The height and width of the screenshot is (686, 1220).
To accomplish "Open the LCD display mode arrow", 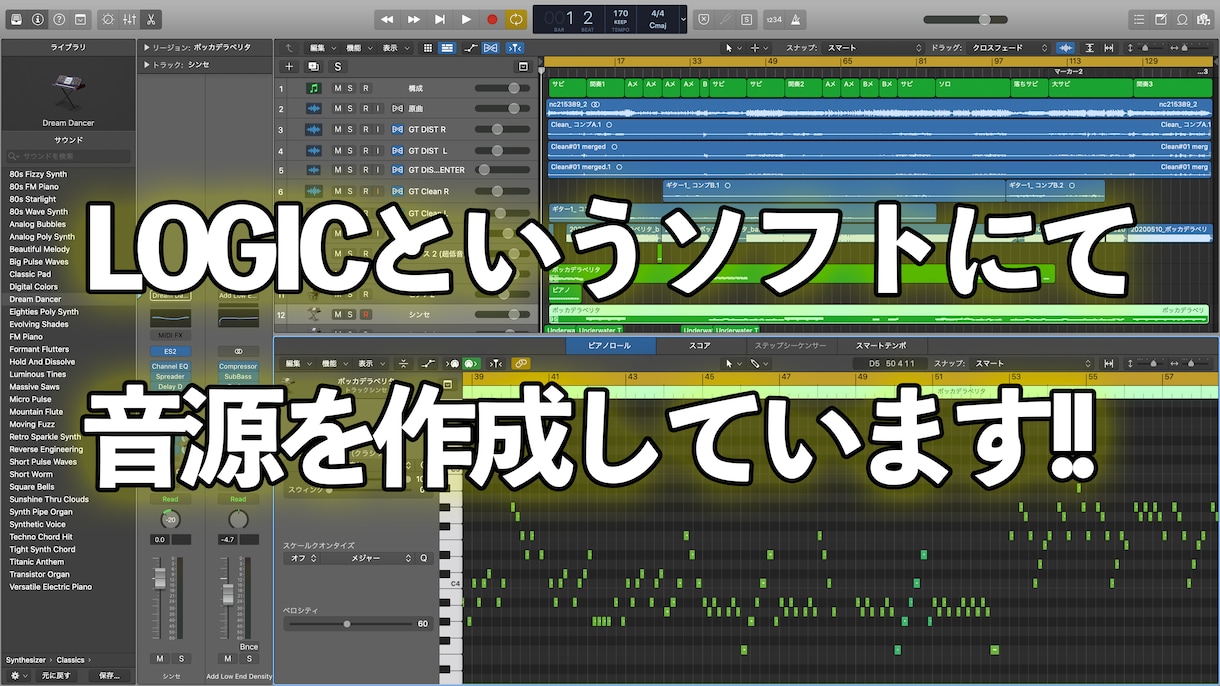I will [x=683, y=19].
